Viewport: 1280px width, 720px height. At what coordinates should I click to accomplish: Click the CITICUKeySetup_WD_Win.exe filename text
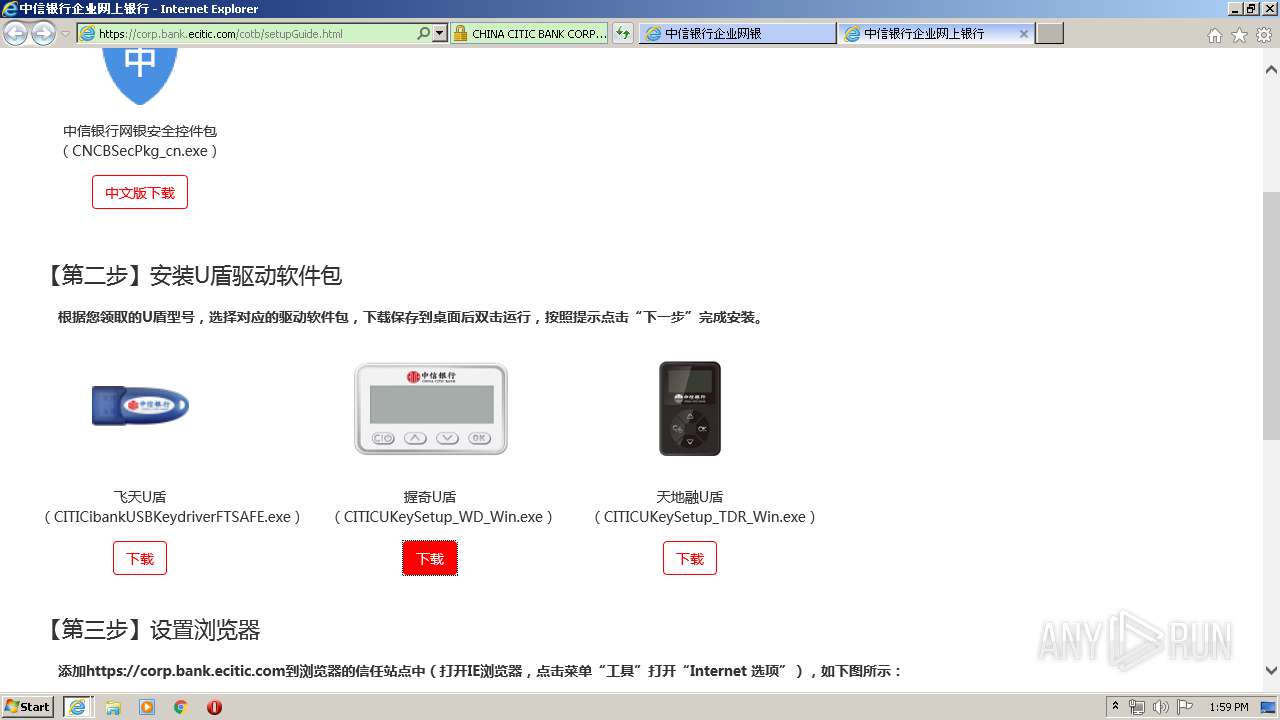(443, 517)
